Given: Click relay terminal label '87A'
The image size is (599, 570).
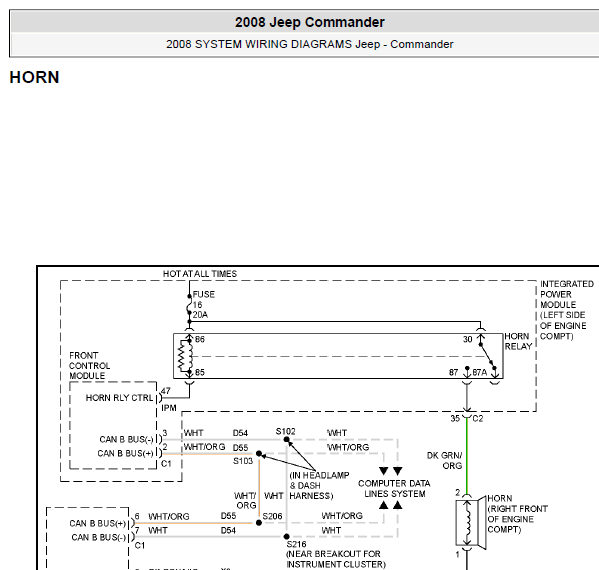Looking at the screenshot, I should [x=480, y=372].
